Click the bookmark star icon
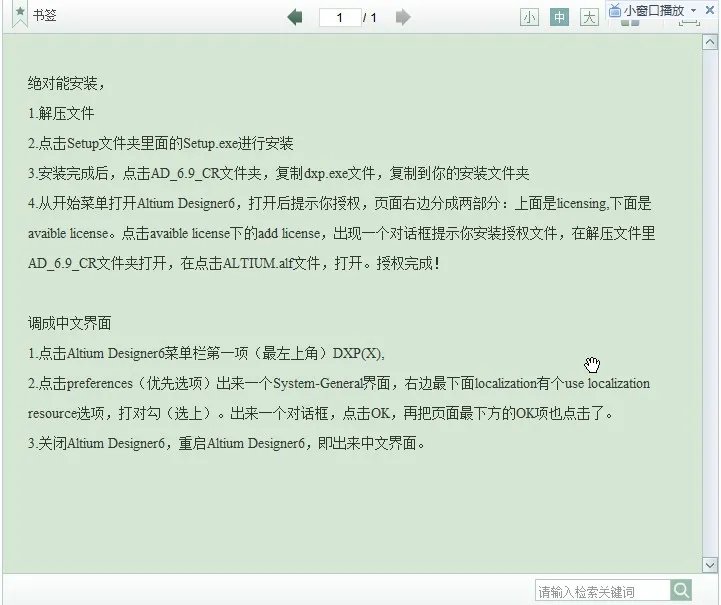The height and width of the screenshot is (605, 721). coord(20,16)
